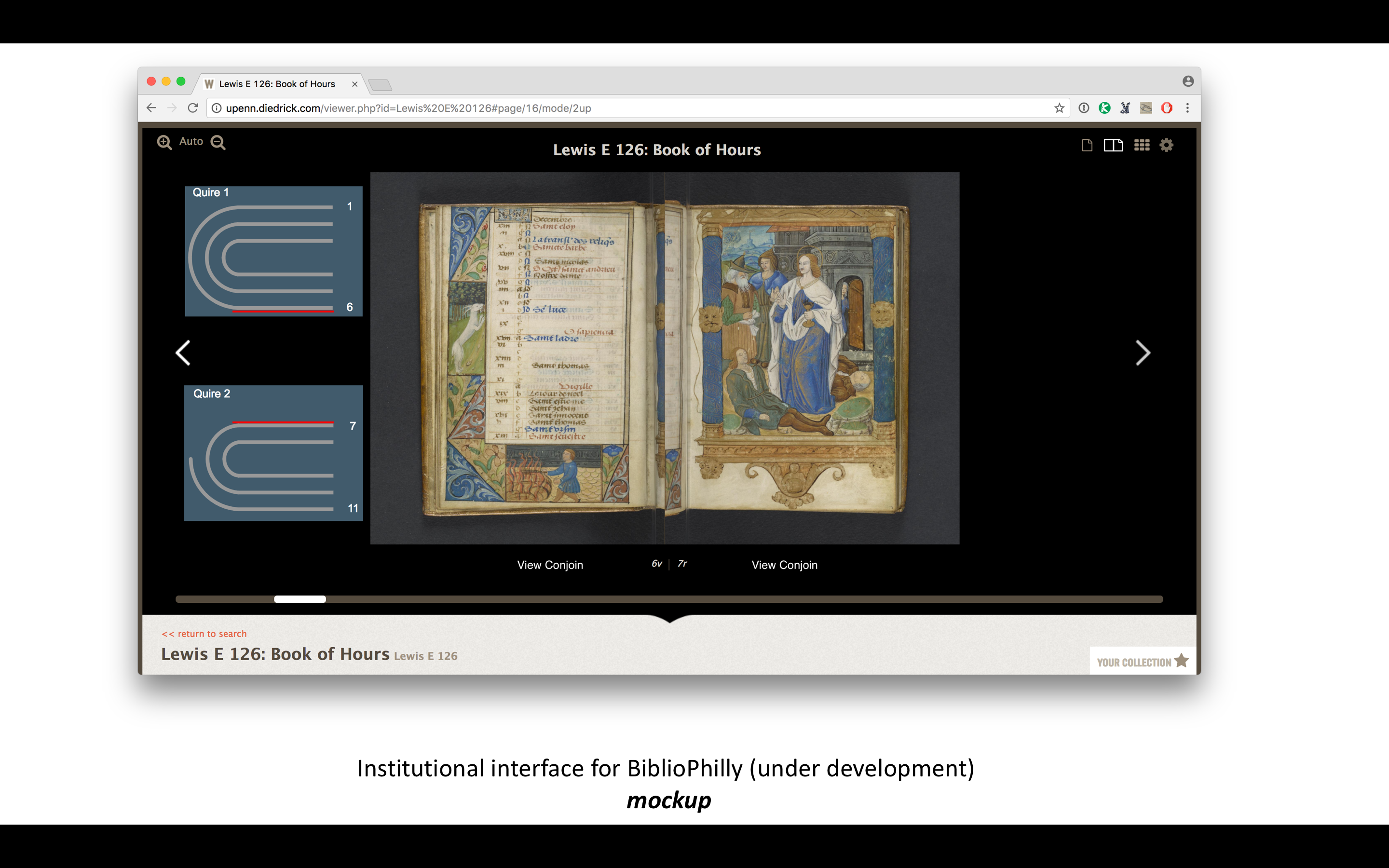Expand the info panel tab notch
1389x868 pixels.
[669, 618]
